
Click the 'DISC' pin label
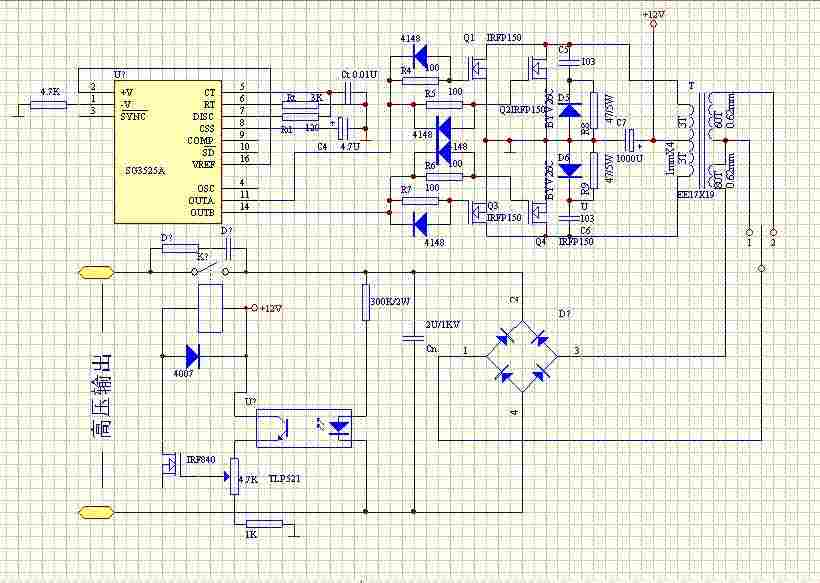203,117
